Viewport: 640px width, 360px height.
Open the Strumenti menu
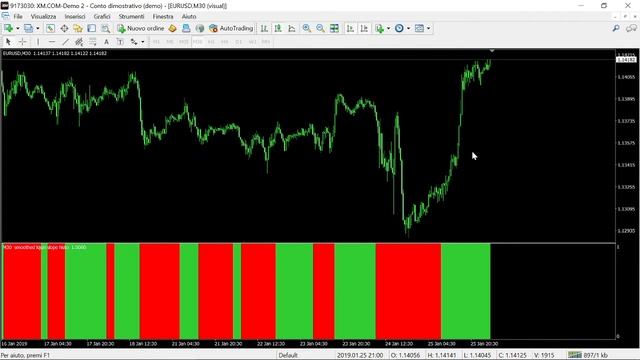(x=131, y=16)
